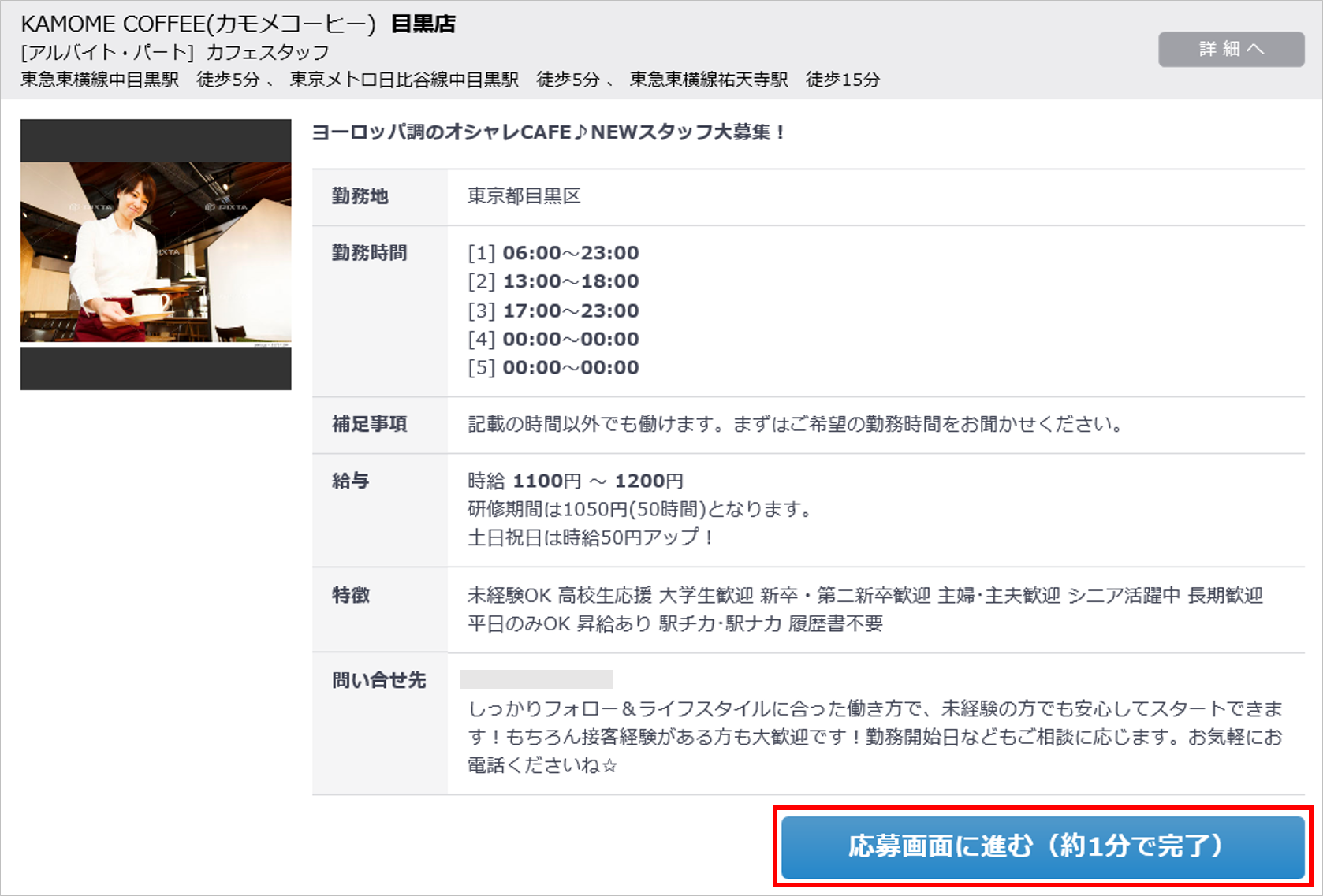Open the cafe staff photo thumbnail
1323x896 pixels.
[155, 254]
